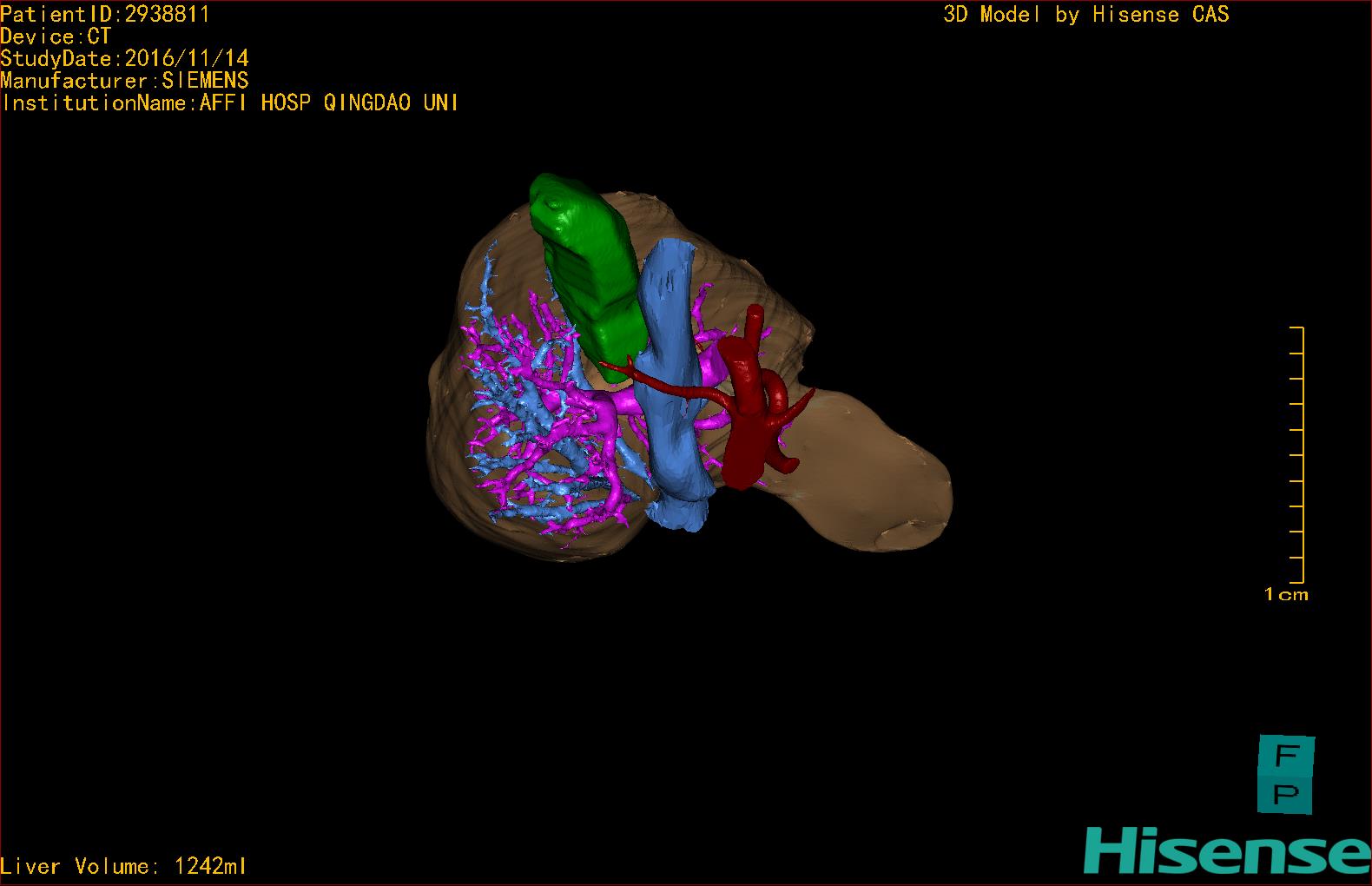The width and height of the screenshot is (1372, 886).
Task: Click the 3D Model by Hisense CAS title
Action: point(1085,14)
